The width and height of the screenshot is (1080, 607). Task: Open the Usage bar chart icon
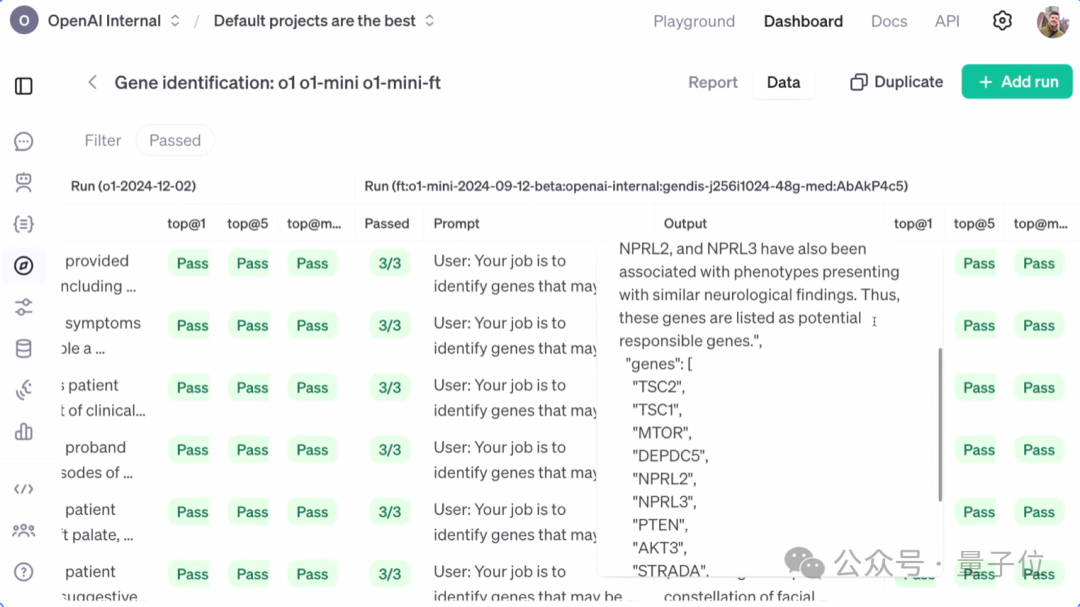pos(24,432)
